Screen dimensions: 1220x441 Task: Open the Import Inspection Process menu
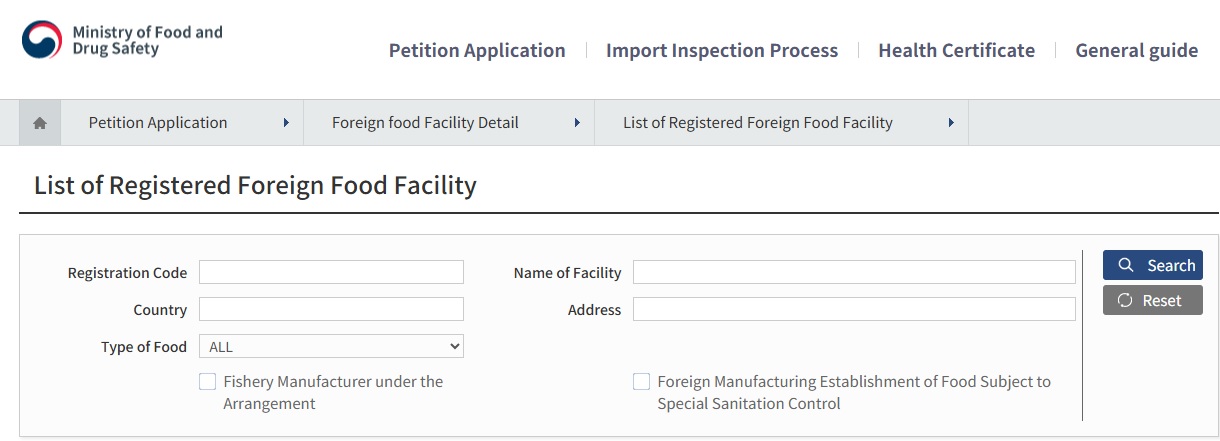(x=722, y=50)
